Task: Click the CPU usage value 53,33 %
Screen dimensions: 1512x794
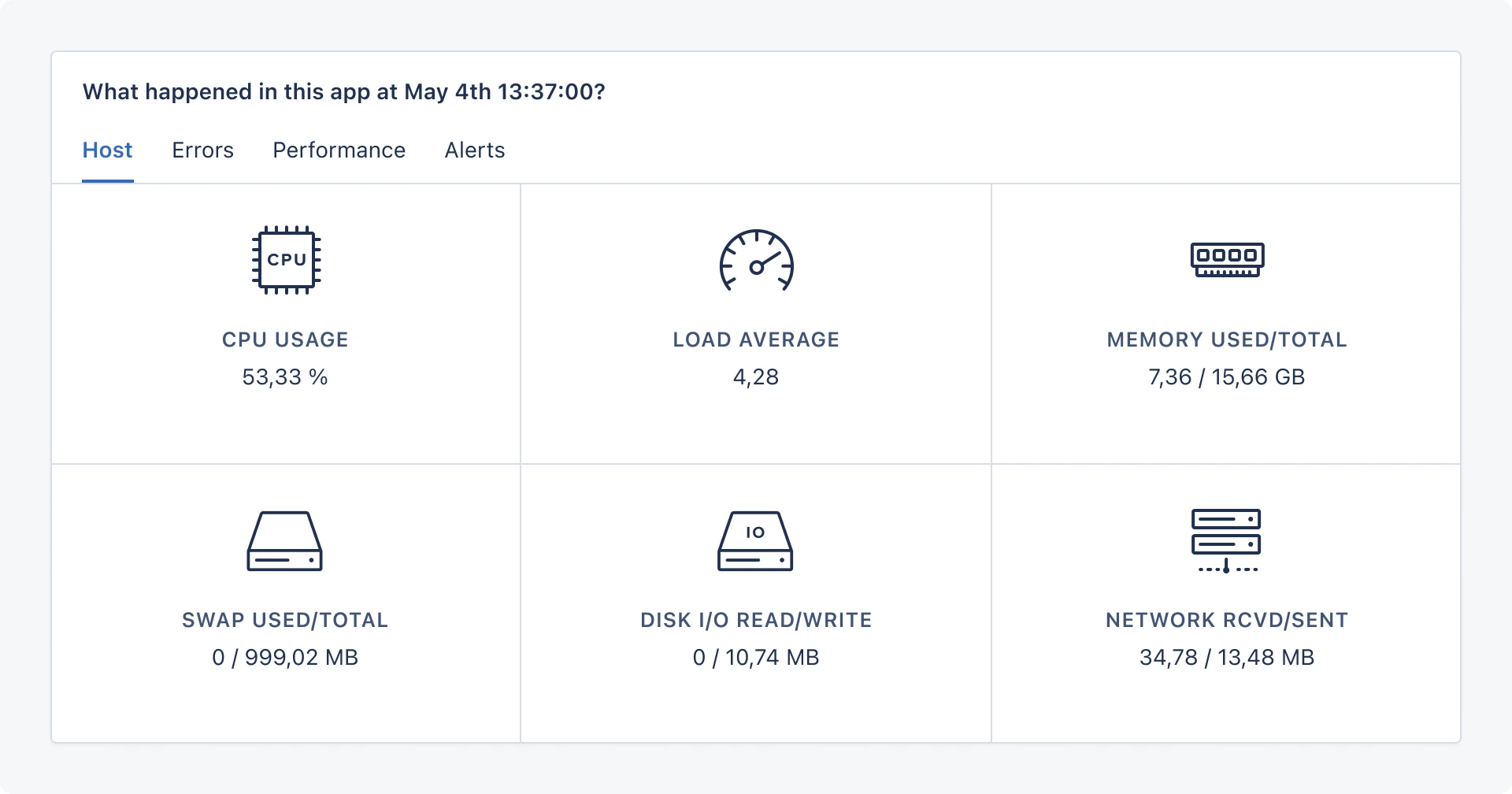Action: pos(285,377)
